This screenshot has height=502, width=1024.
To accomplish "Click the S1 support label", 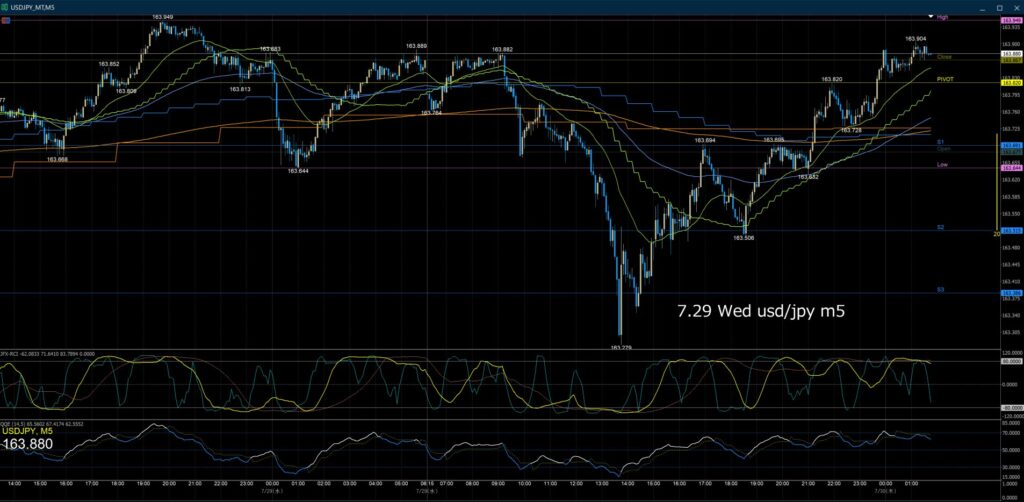I will tap(940, 142).
